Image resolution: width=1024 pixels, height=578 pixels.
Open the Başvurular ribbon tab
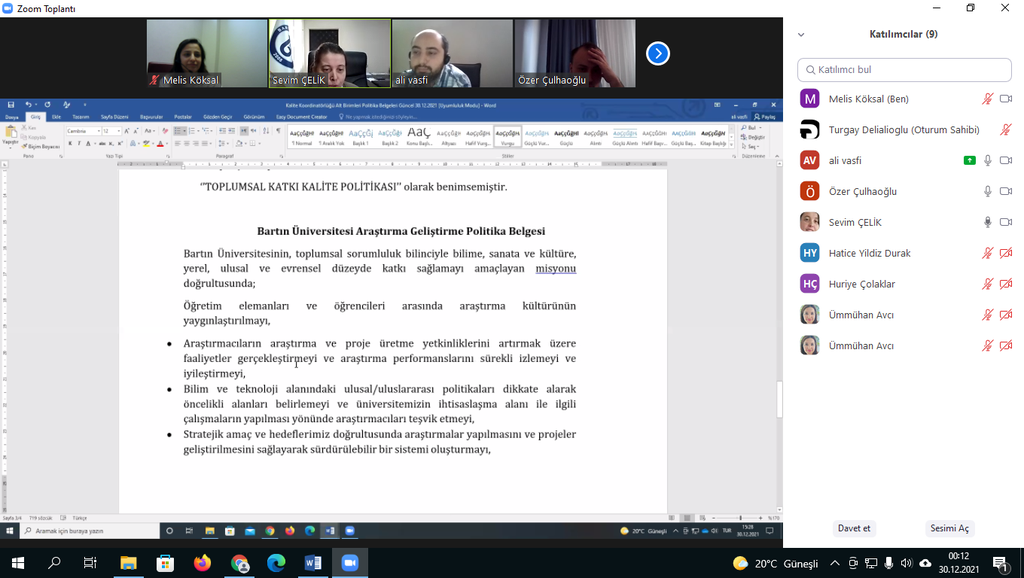[151, 117]
